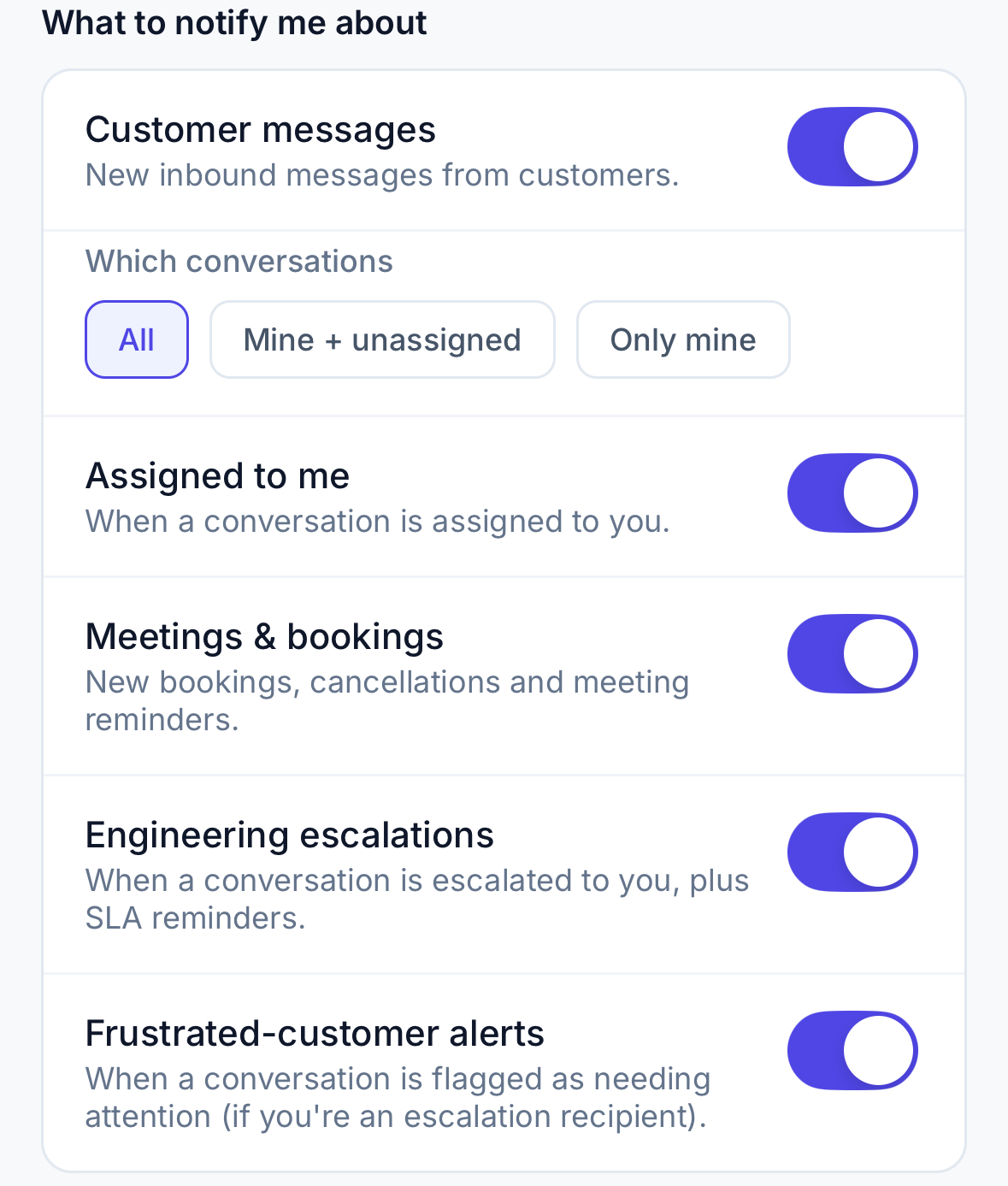Disable the Customer messages toggle
This screenshot has height=1186, width=1008.
pos(852,146)
